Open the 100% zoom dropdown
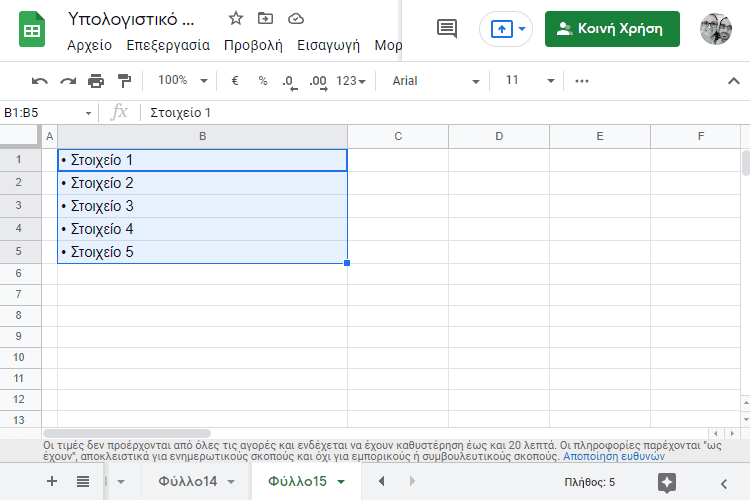This screenshot has height=500, width=750. pos(183,80)
